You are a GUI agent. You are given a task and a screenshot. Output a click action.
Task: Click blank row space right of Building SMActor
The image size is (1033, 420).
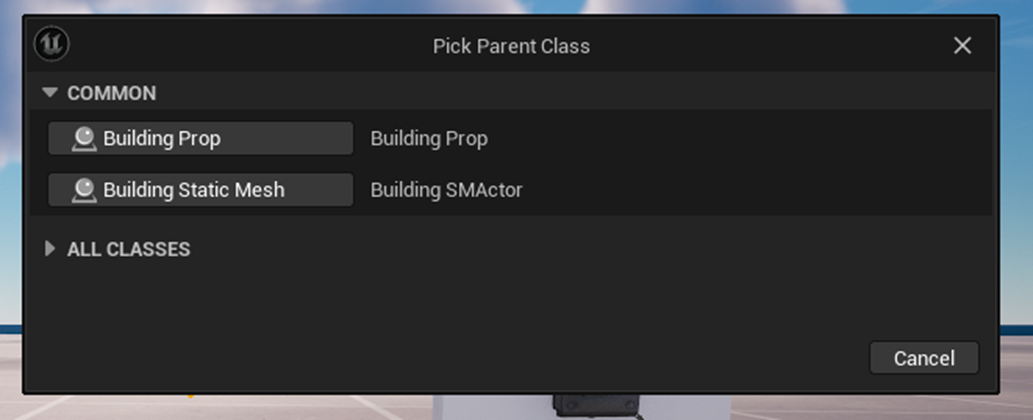750,190
